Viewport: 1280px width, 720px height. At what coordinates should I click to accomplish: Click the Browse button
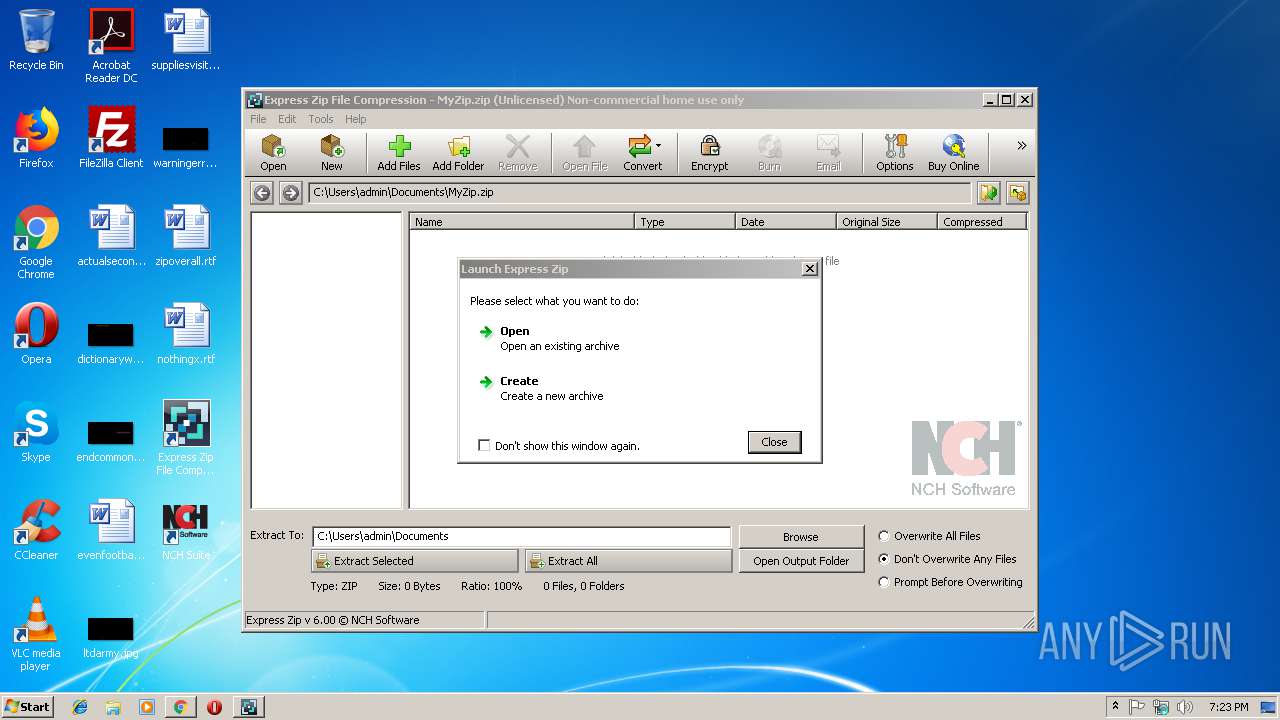(801, 537)
